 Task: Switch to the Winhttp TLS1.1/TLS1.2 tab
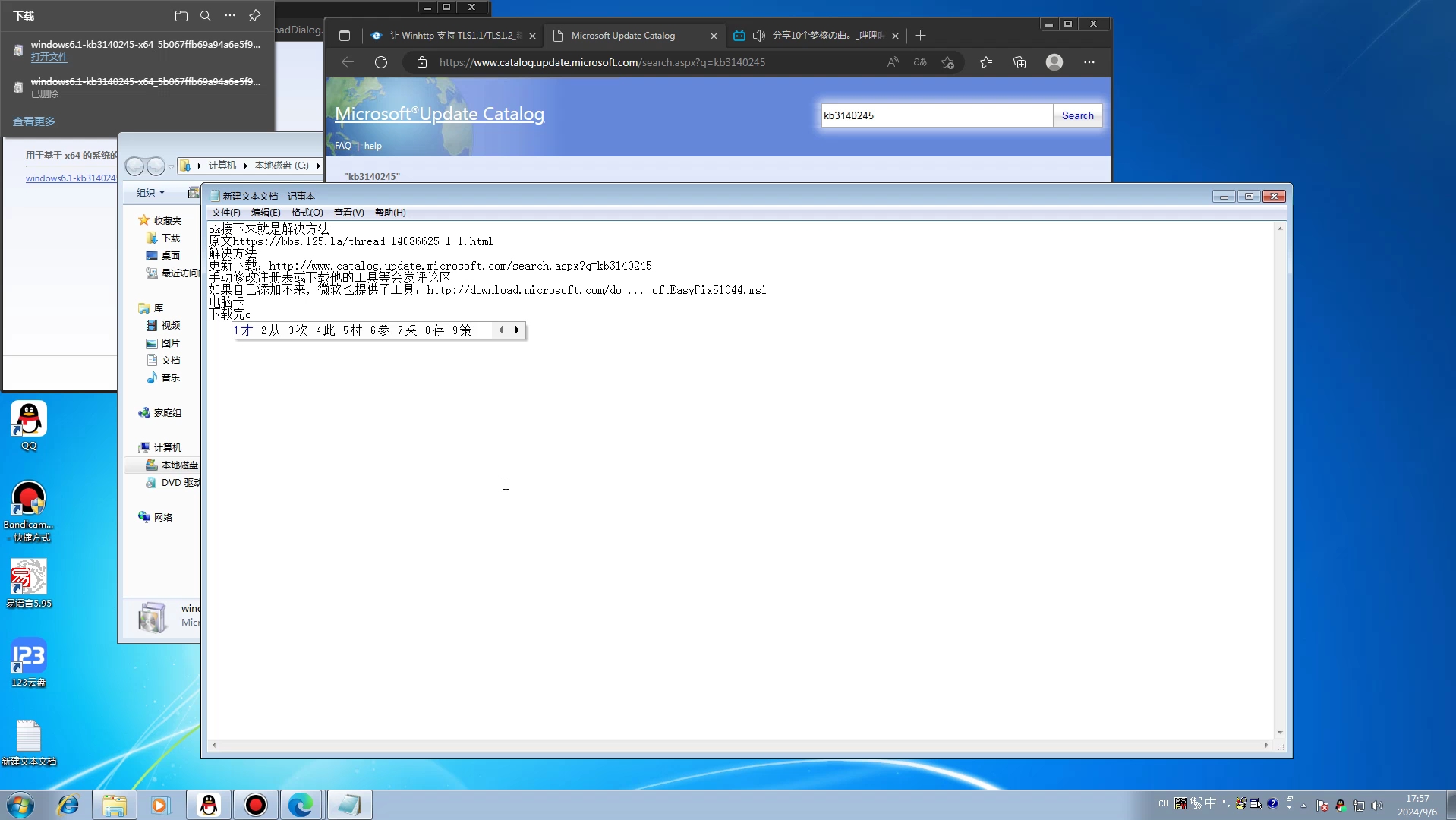pyautogui.click(x=453, y=36)
